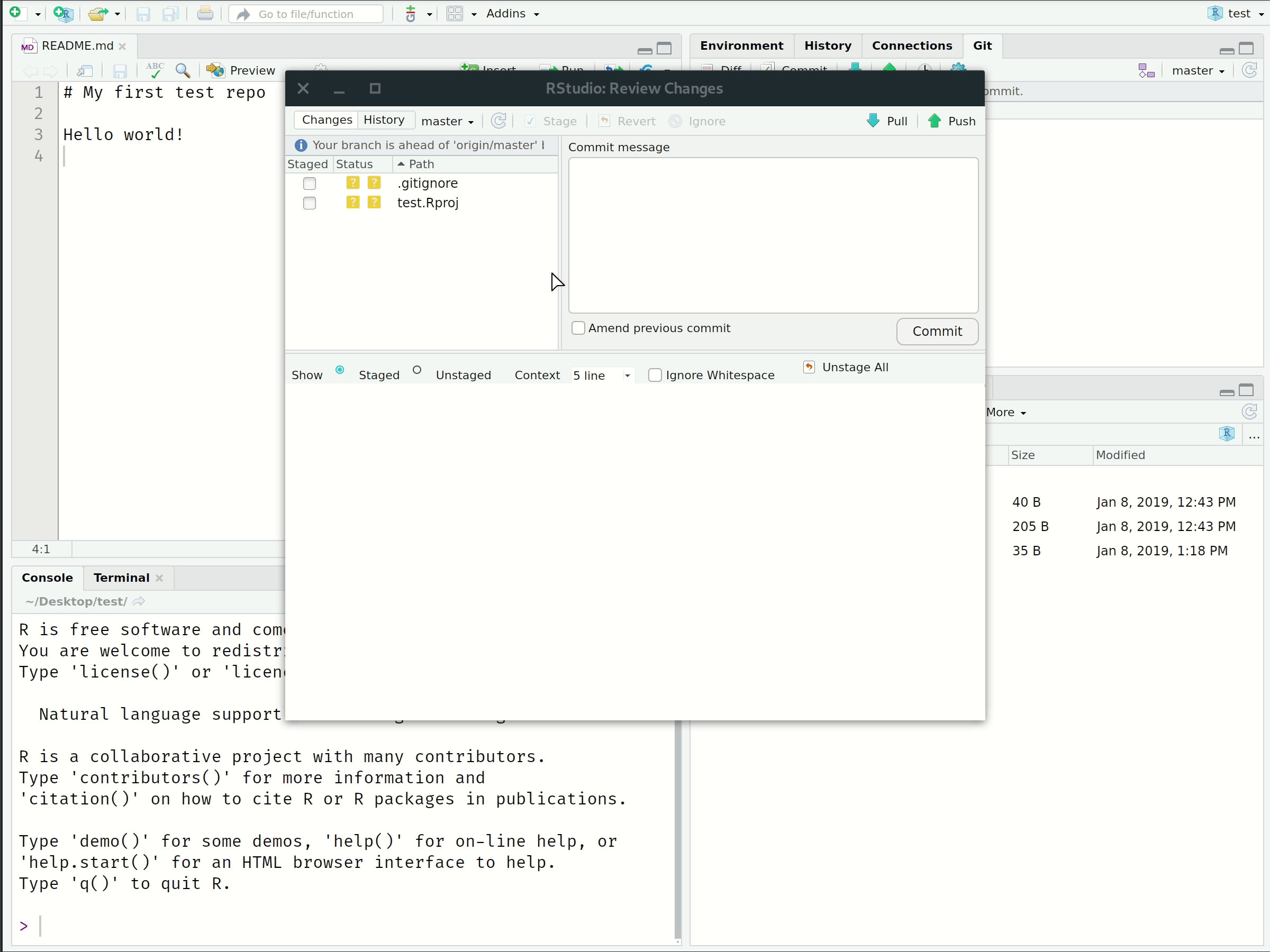Stage the .gitignore file checkbox
This screenshot has height=952, width=1270.
pos(310,183)
